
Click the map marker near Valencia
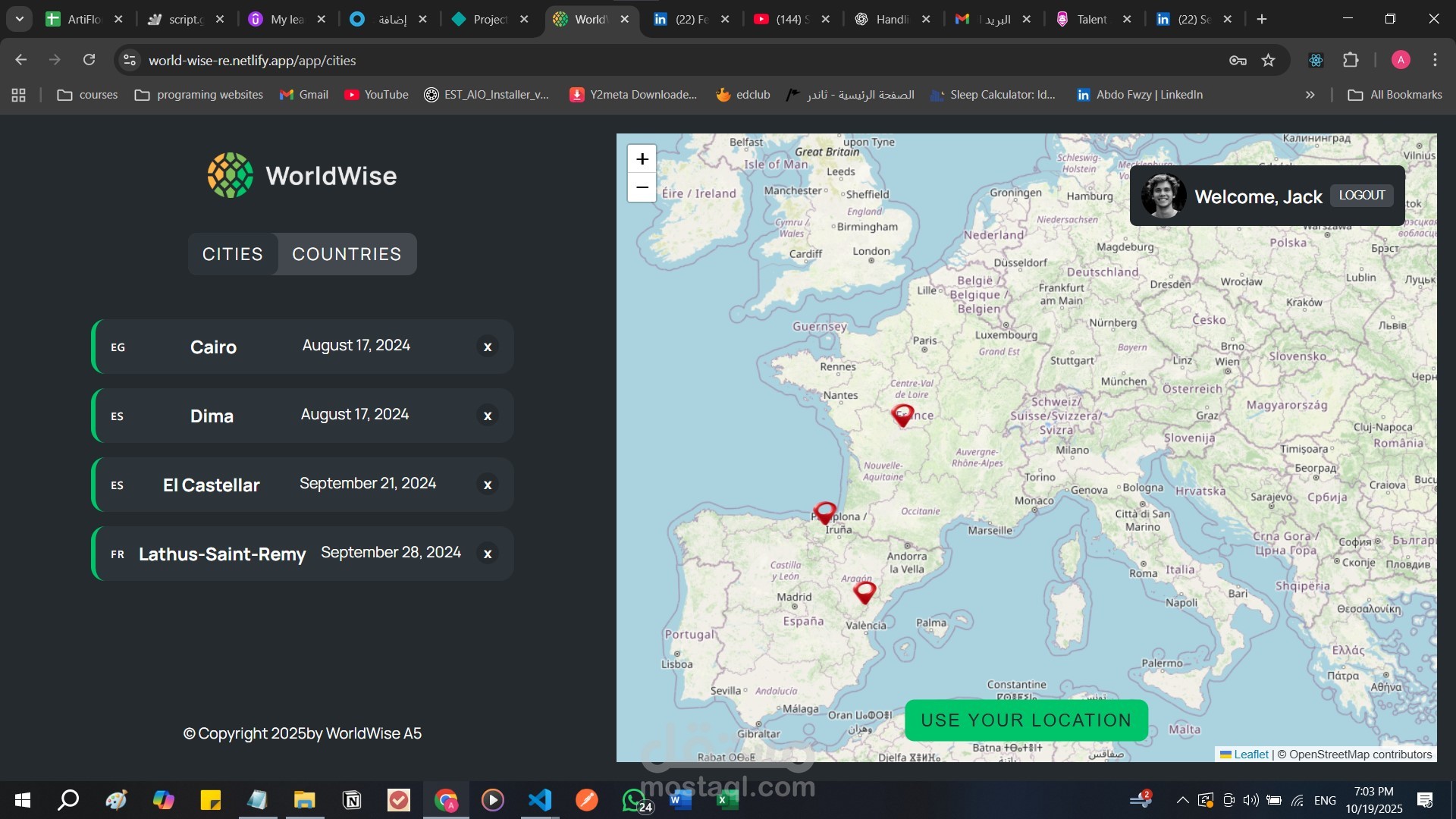point(864,591)
